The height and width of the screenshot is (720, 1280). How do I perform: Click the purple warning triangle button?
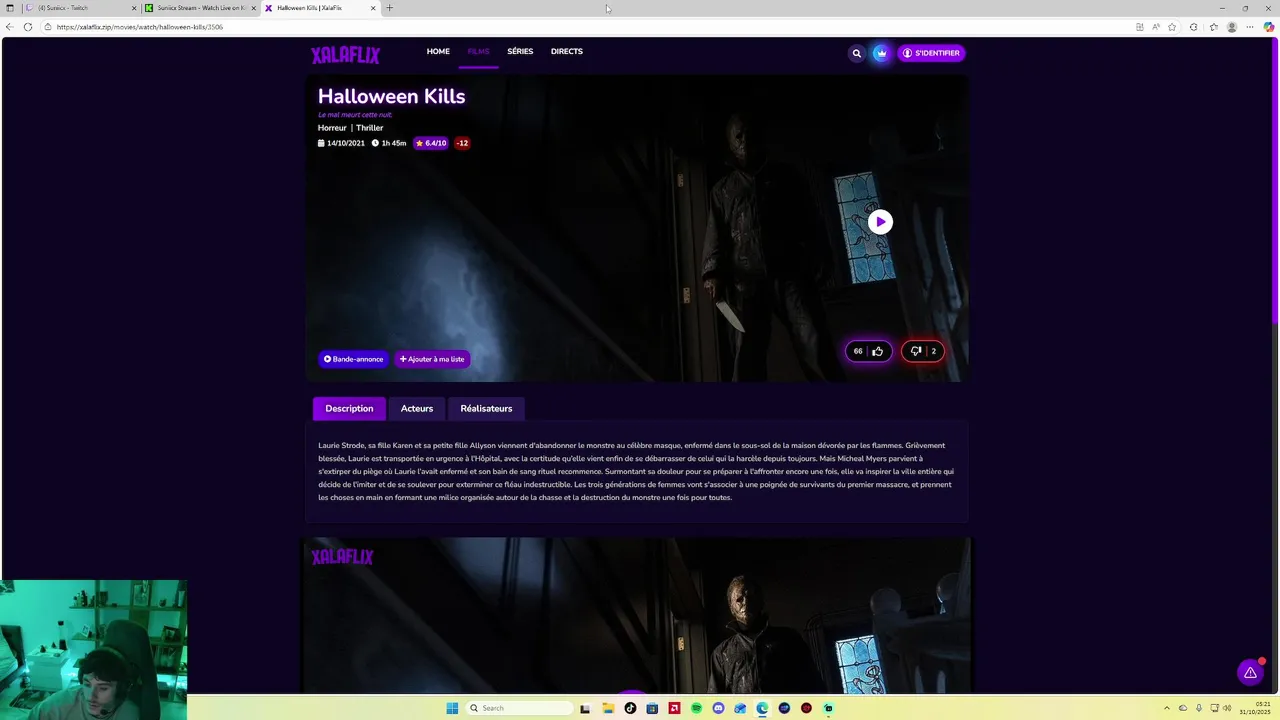tap(1250, 672)
